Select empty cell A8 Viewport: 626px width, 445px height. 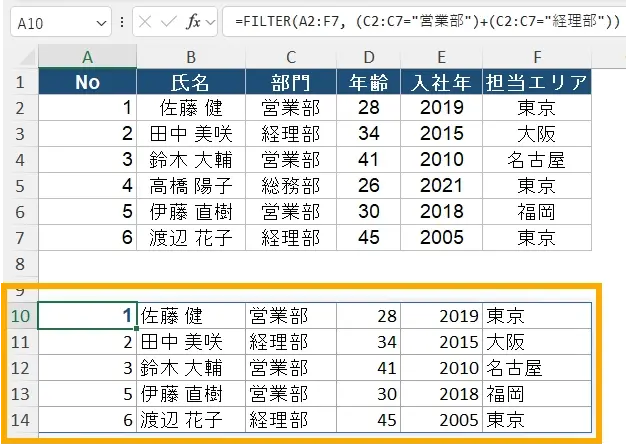[x=87, y=264]
